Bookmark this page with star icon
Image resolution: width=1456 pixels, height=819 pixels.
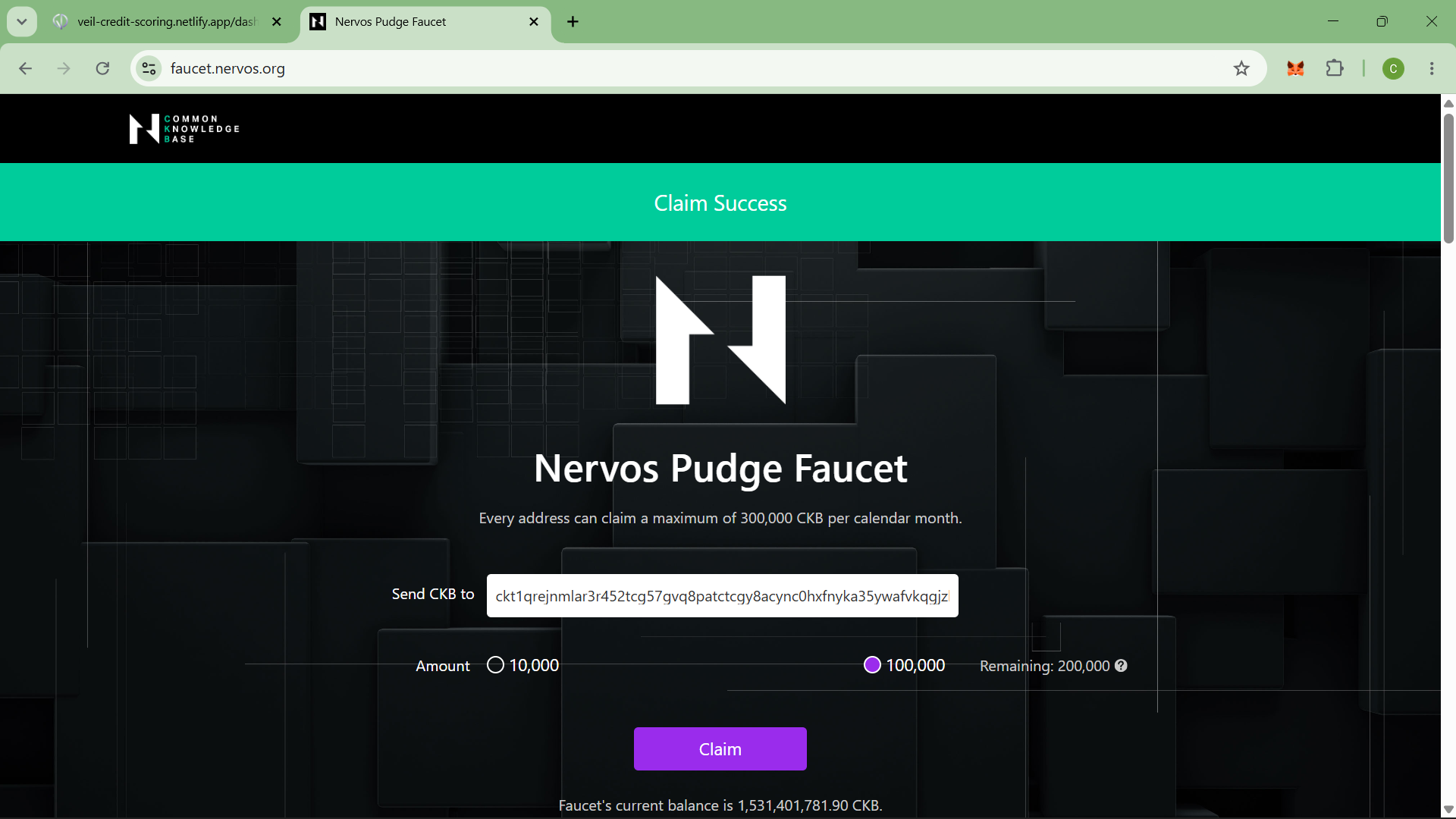pyautogui.click(x=1241, y=69)
